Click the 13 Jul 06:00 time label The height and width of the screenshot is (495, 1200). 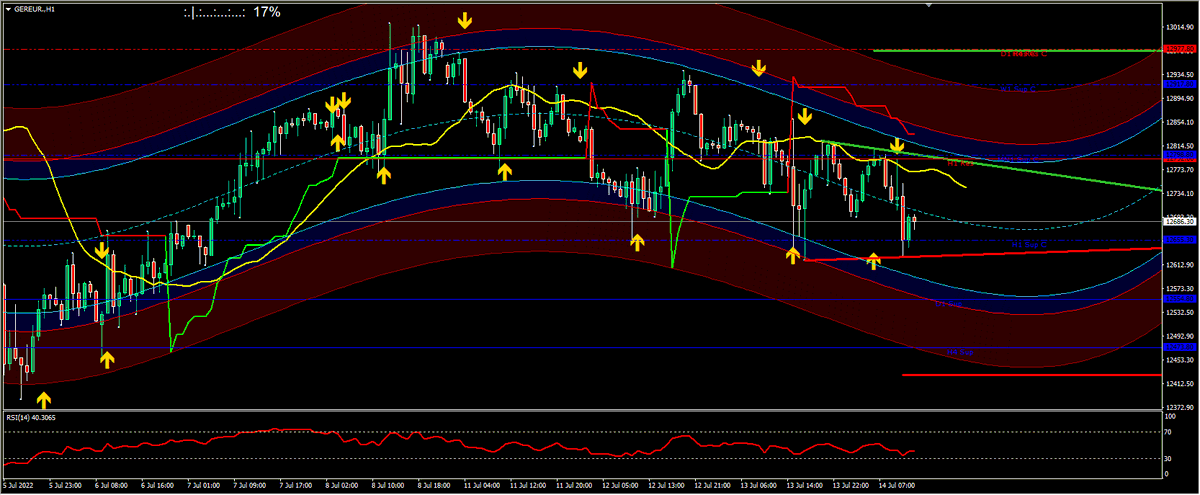759,485
